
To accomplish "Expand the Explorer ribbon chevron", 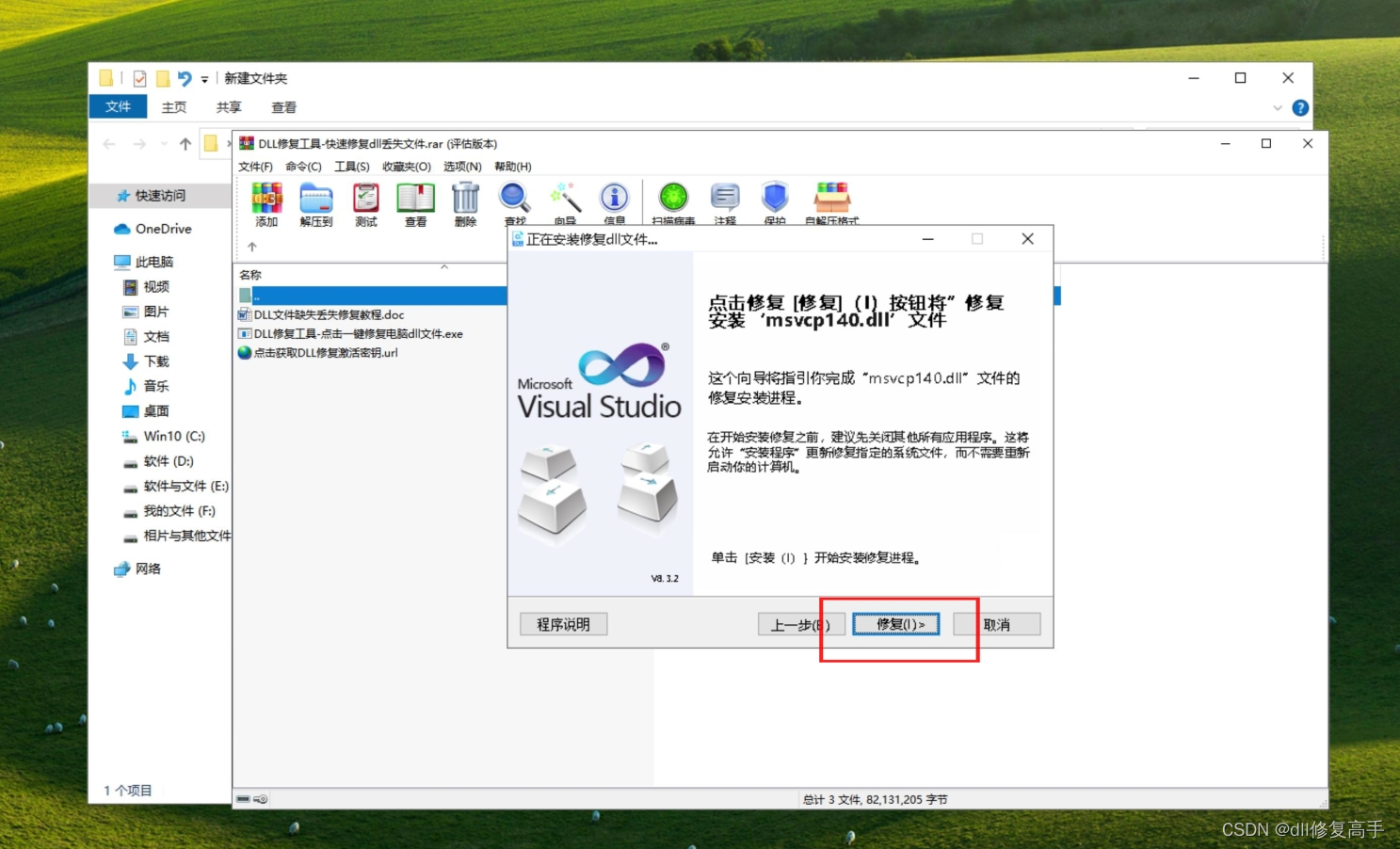I will (x=1278, y=108).
